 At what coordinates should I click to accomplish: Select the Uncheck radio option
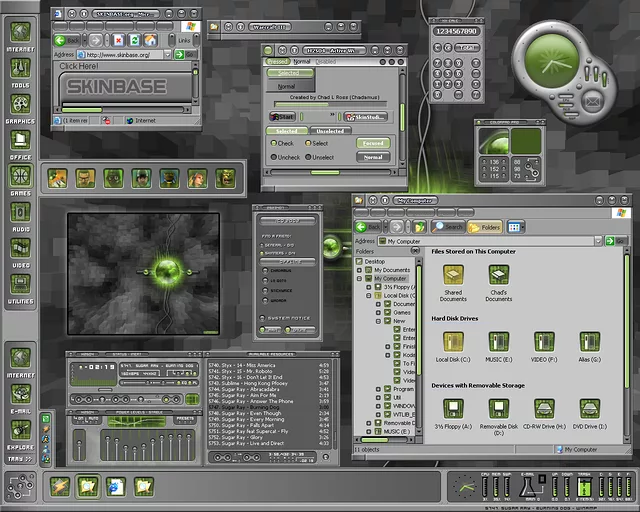point(274,157)
